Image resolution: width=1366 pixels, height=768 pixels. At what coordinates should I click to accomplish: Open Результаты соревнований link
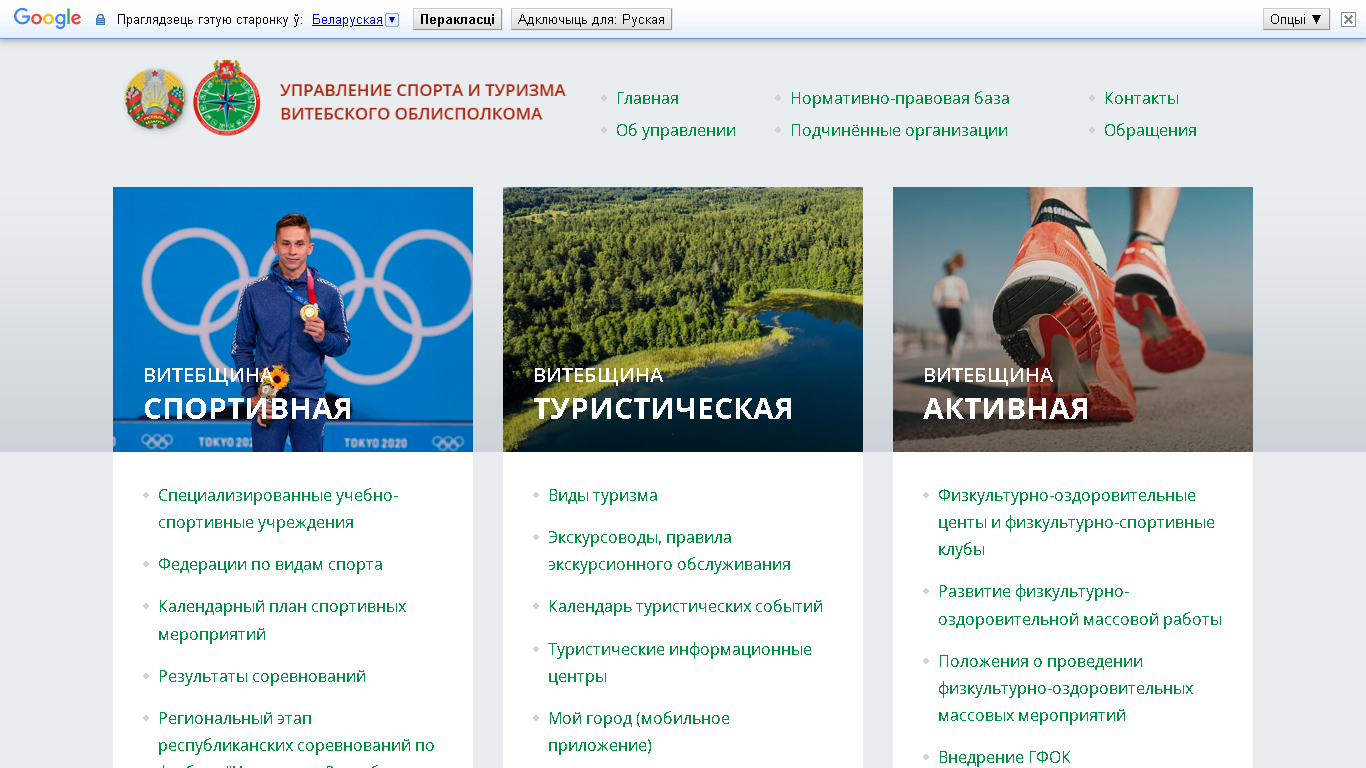[262, 676]
